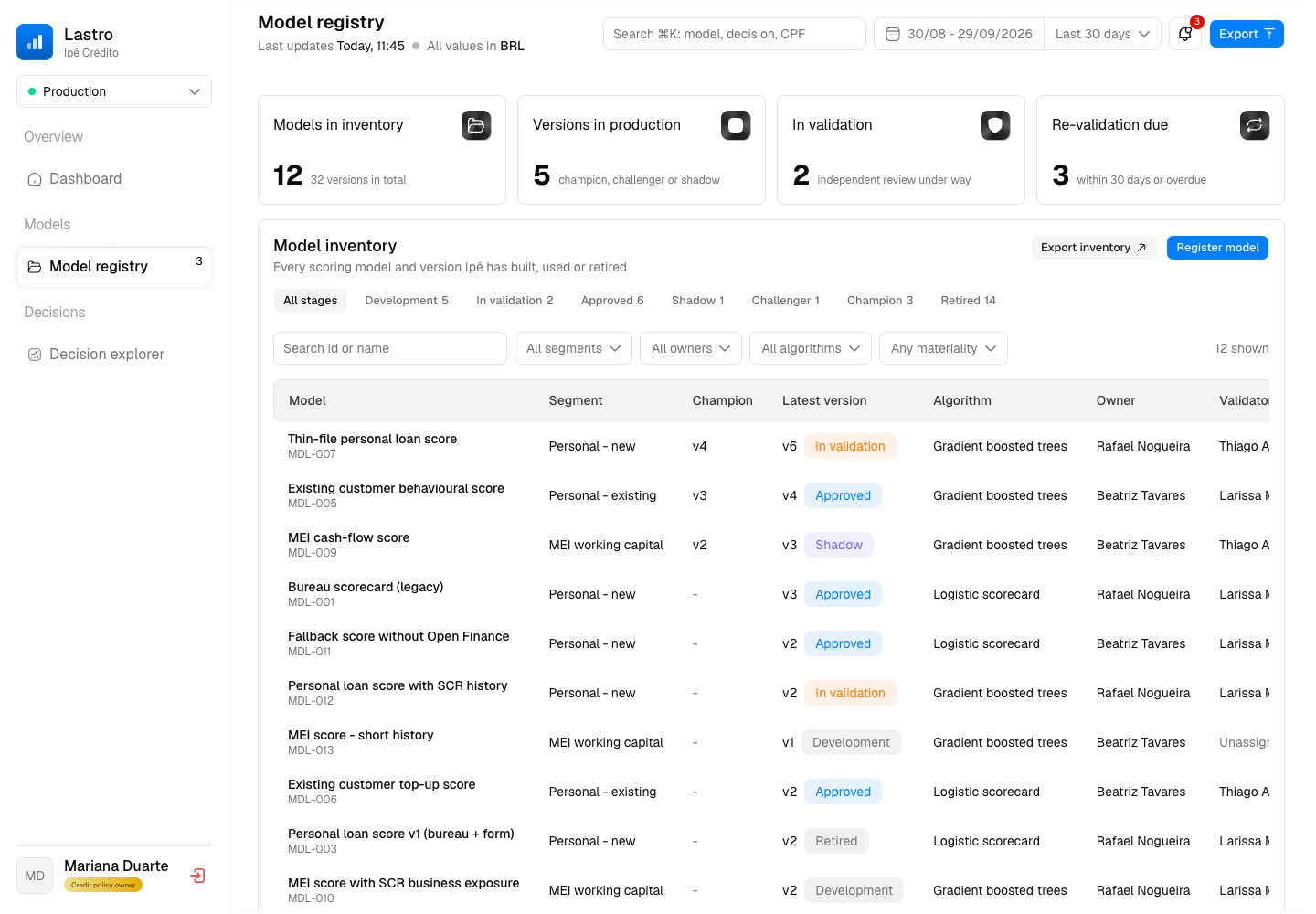Click the In validation shield icon
Image resolution: width=1316 pixels, height=914 pixels.
995,125
